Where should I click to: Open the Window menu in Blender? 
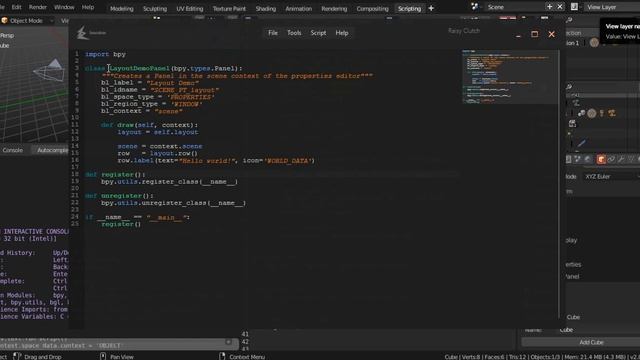coord(64,7)
